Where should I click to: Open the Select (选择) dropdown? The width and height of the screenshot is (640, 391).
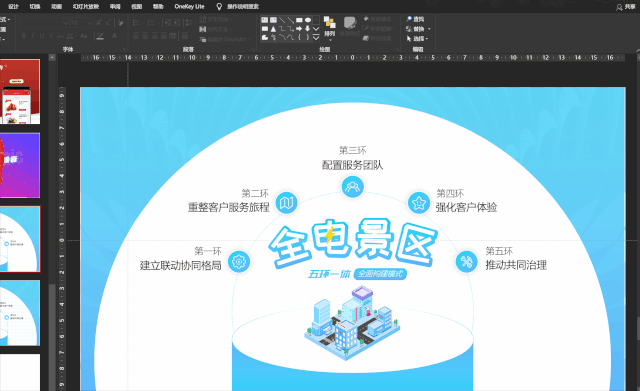417,38
